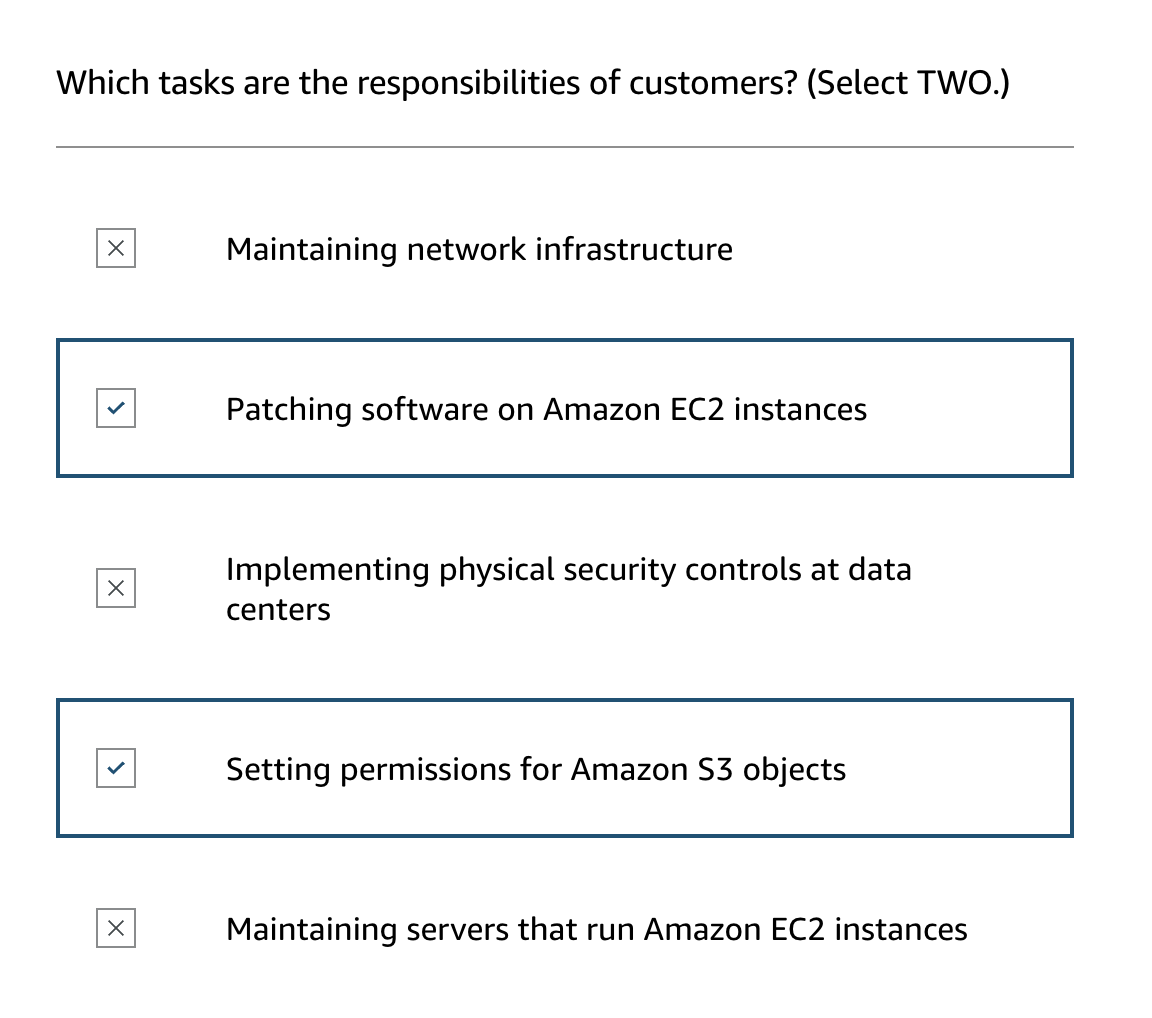Click the word "centers" on the wrapped line

pos(278,610)
